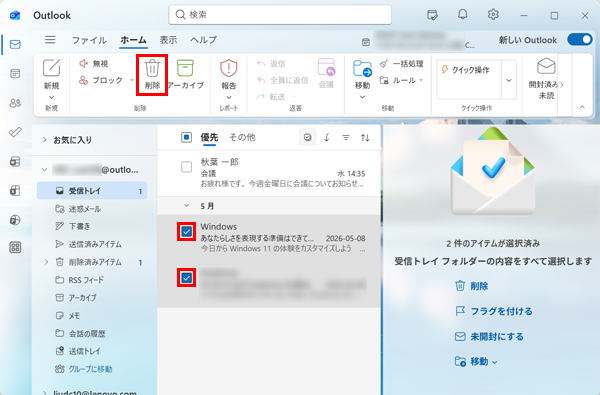Viewport: 600px width, 395px height.
Task: Click 受信トレイ フォルダーの内容をすべて選択します
Action: (493, 261)
